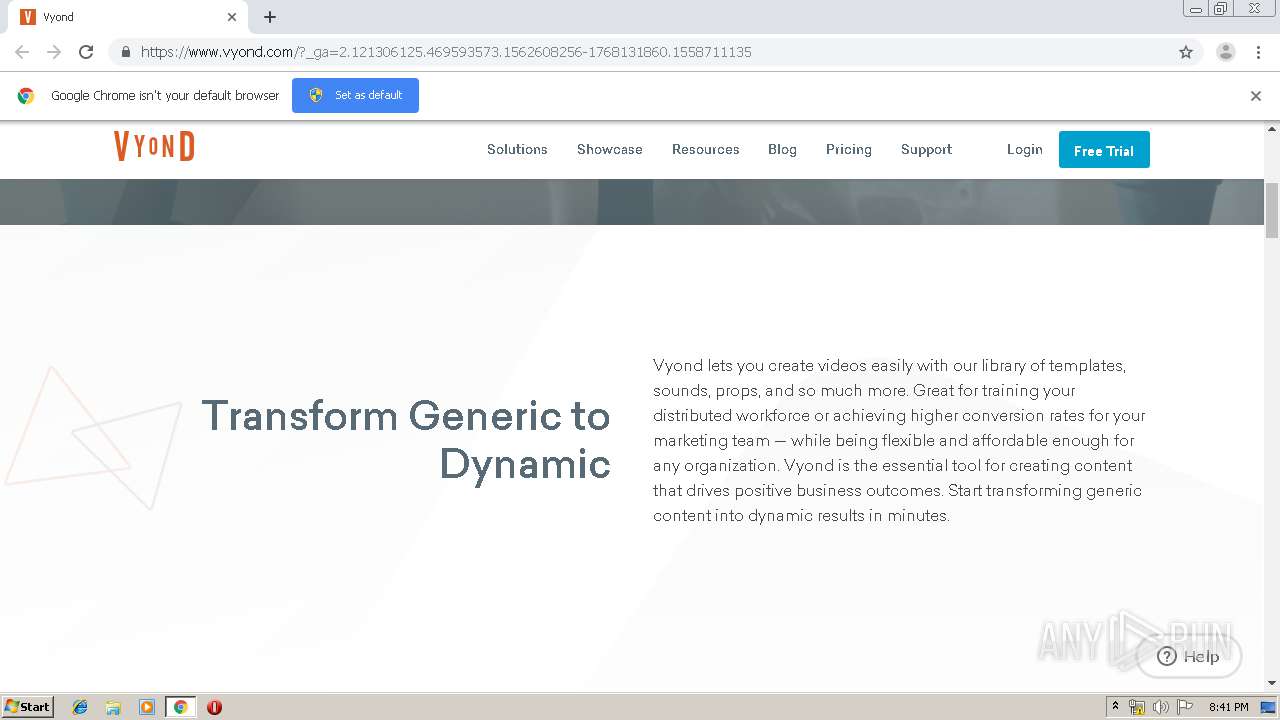Click the Login link
1280x720 pixels.
click(1024, 149)
